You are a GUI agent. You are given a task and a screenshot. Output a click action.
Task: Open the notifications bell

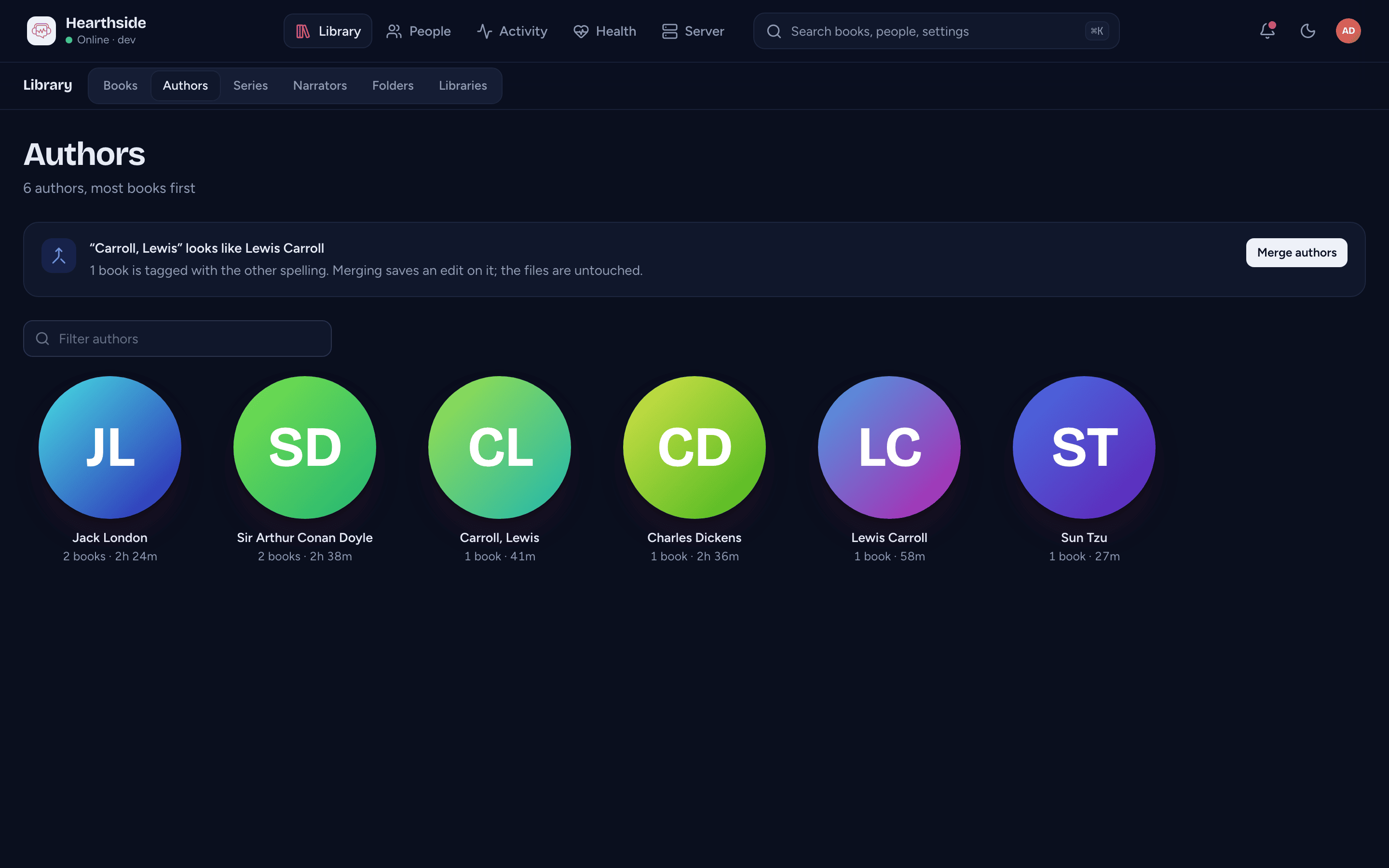1267,31
